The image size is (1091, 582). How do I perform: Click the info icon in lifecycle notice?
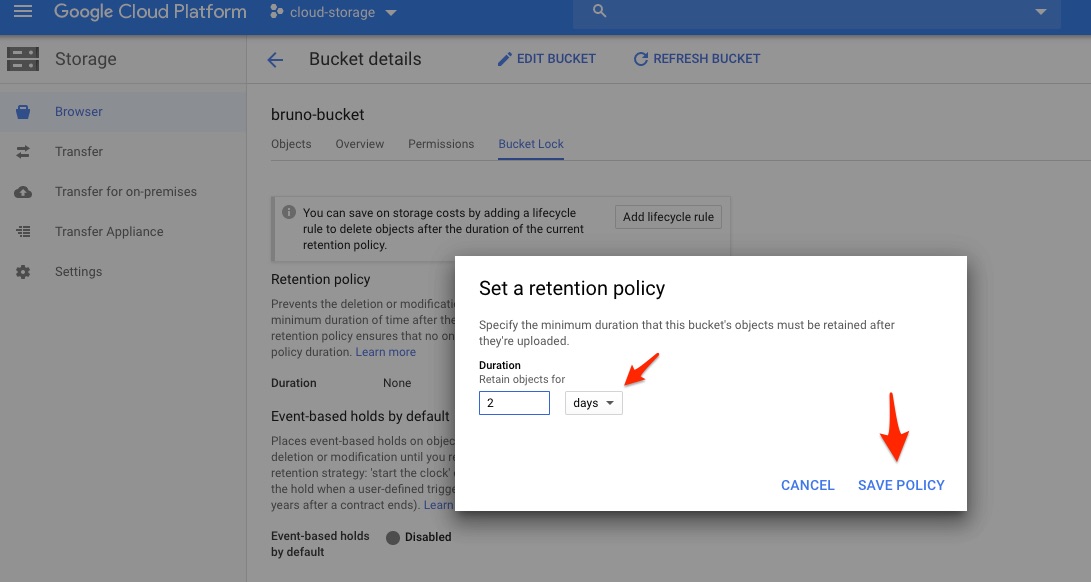coord(289,213)
